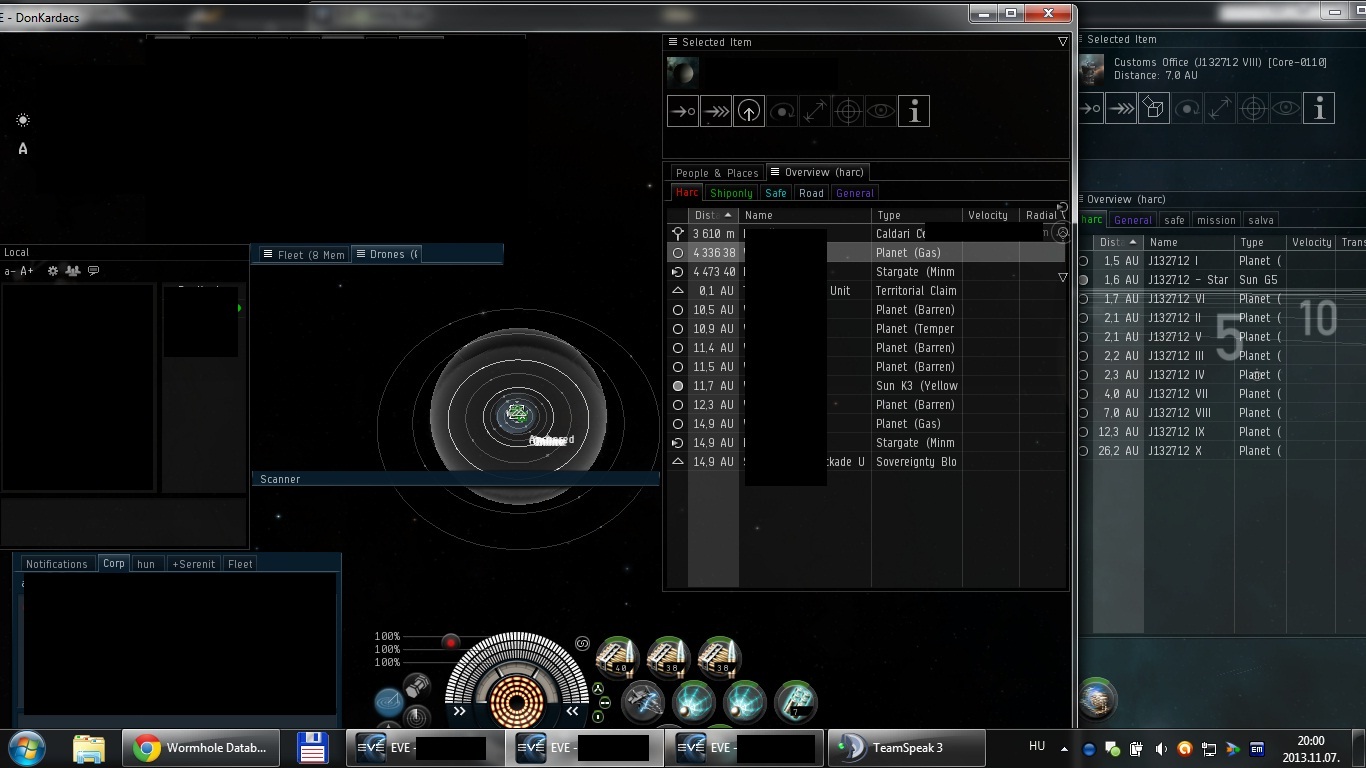Activate second shield hardener module
Screen dimensions: 1366x768
click(745, 701)
